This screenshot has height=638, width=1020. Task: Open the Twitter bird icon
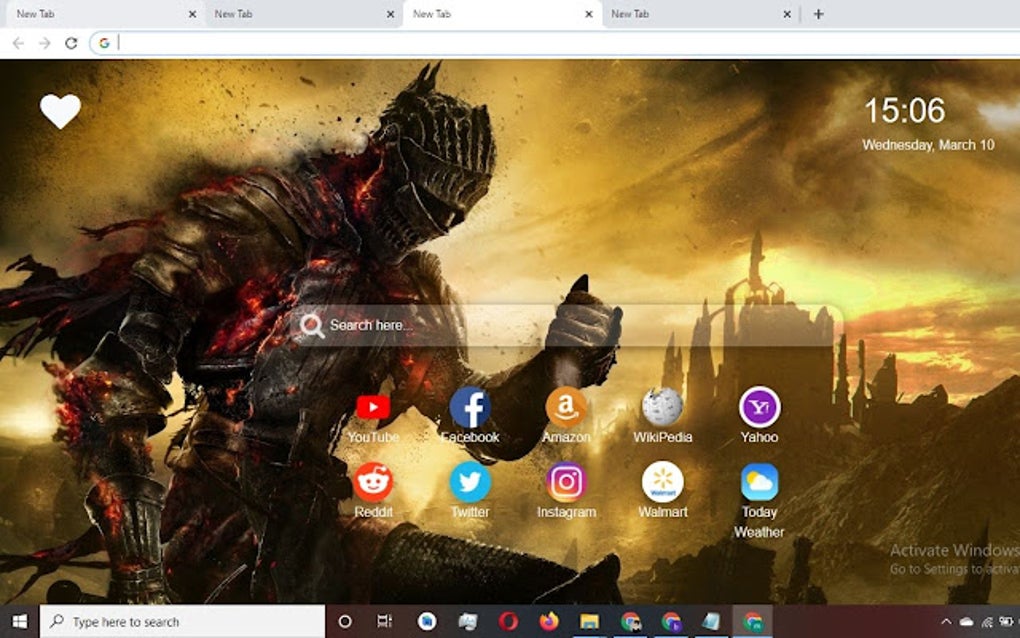470,482
